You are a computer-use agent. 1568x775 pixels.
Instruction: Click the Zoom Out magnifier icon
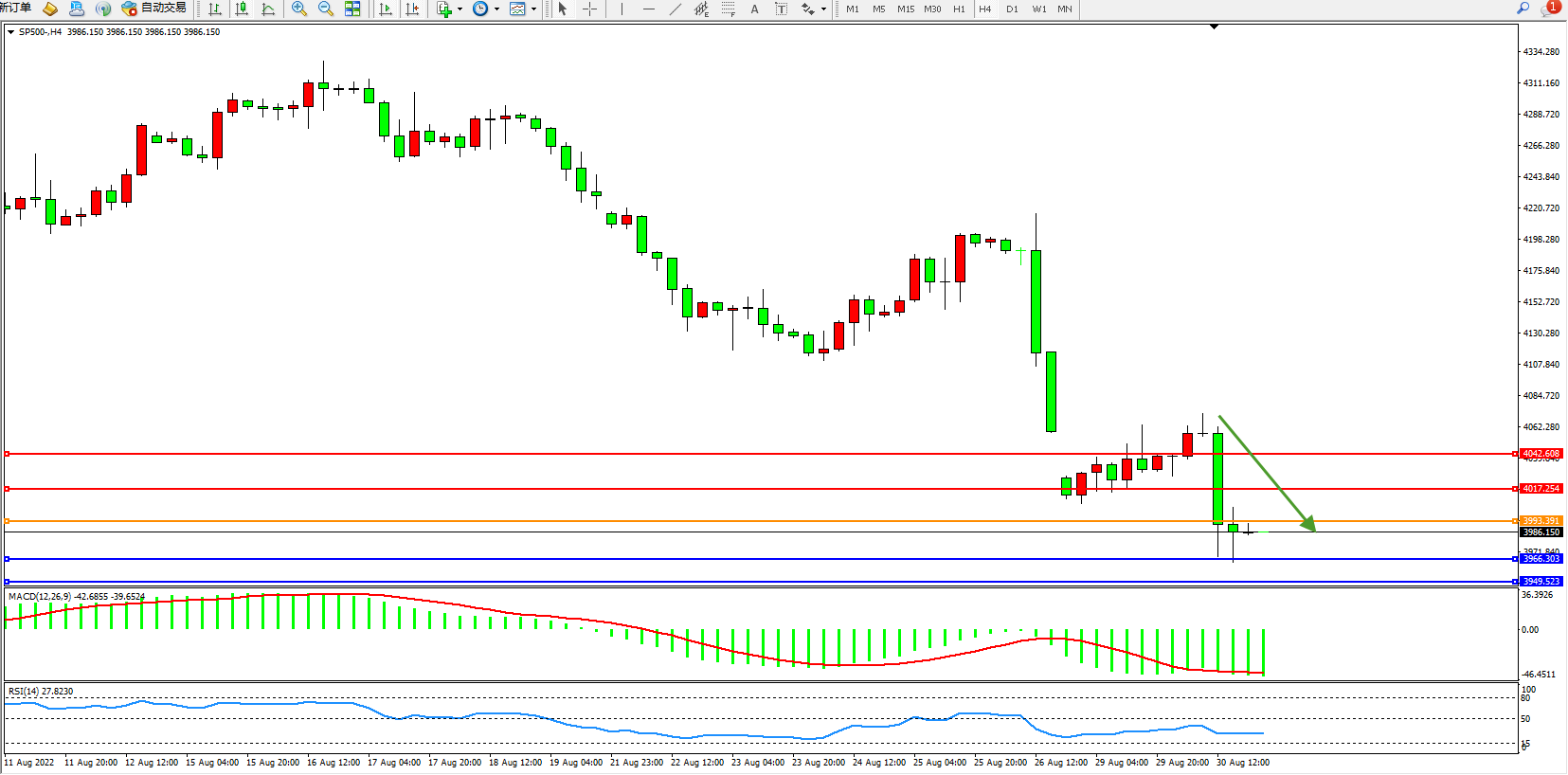click(326, 9)
